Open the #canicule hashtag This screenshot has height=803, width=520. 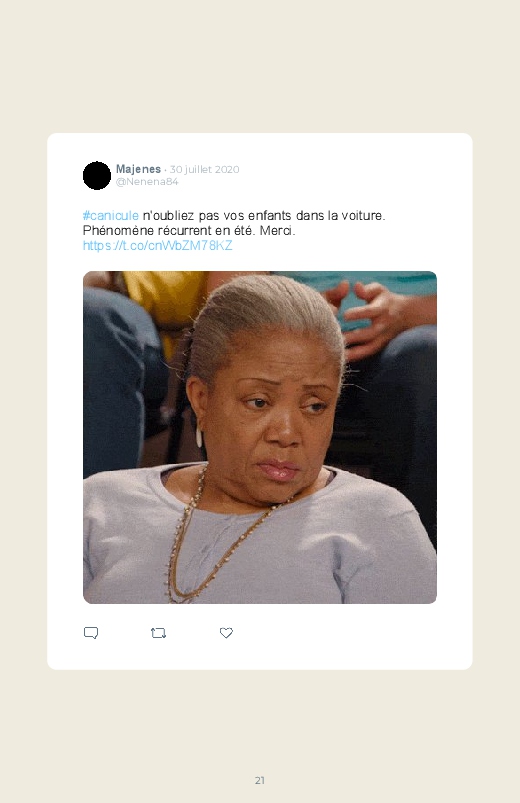click(x=111, y=216)
